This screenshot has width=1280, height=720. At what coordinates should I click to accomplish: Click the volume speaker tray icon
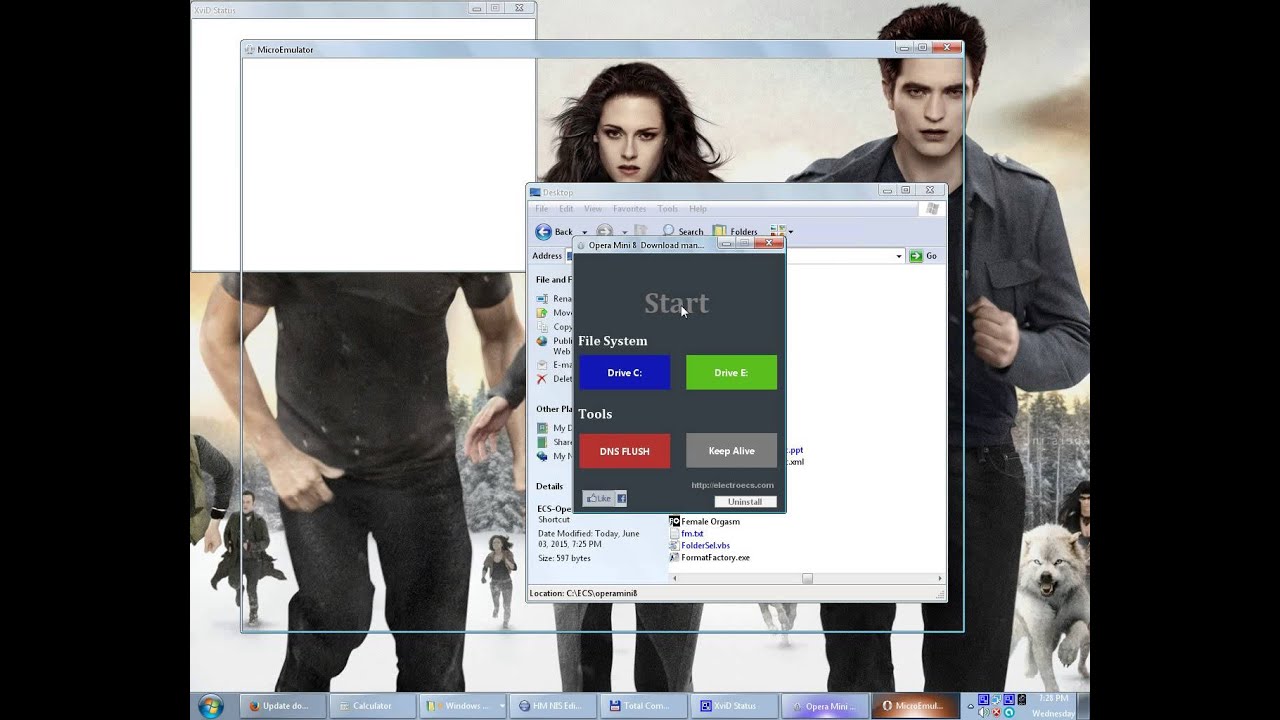pos(984,712)
